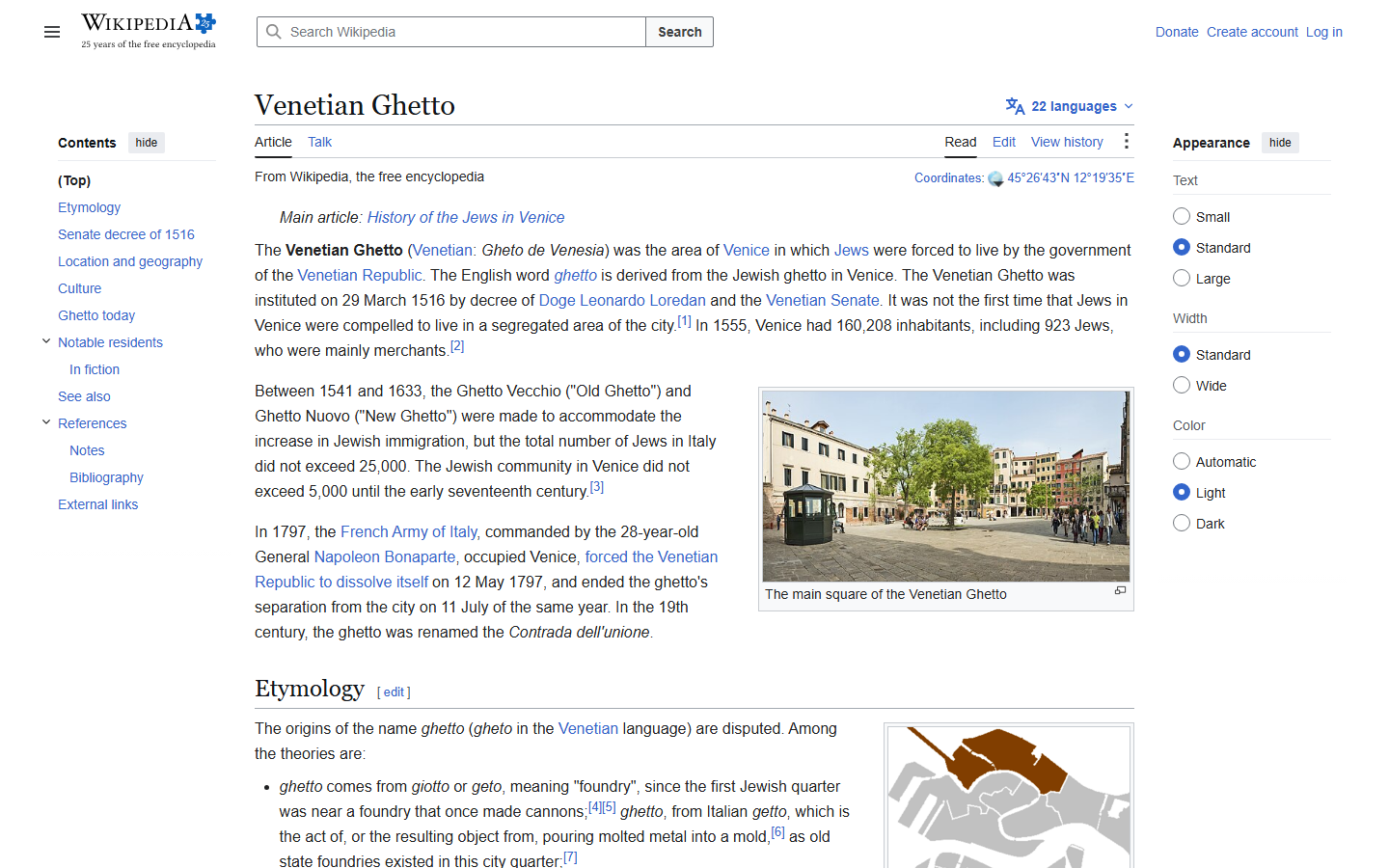This screenshot has height=868, width=1389.
Task: Choose Dark color mode
Action: 1182,524
